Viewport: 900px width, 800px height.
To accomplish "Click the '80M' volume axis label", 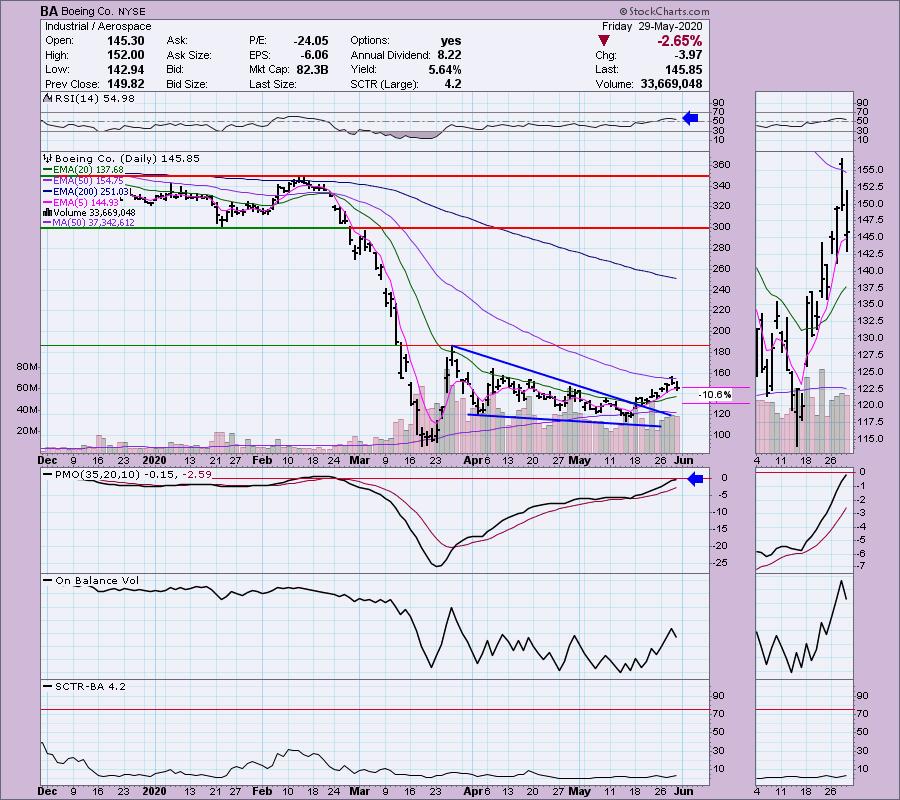I will pos(28,367).
